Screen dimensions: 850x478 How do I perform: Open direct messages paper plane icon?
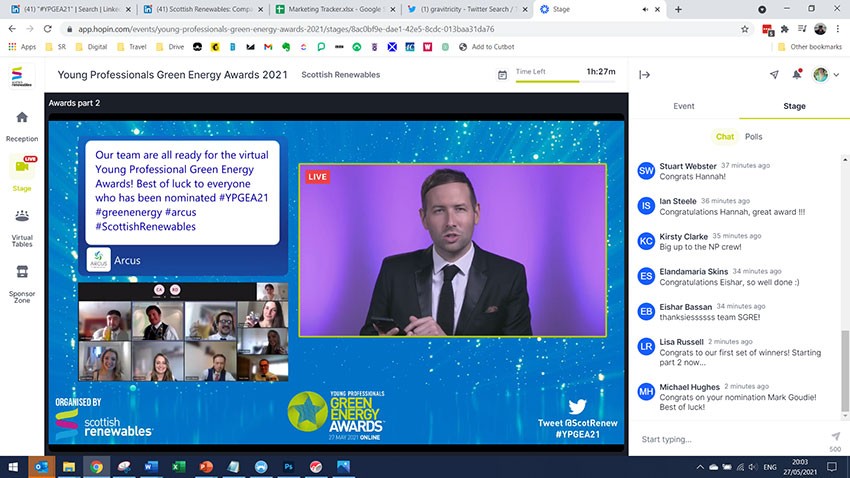[x=774, y=75]
